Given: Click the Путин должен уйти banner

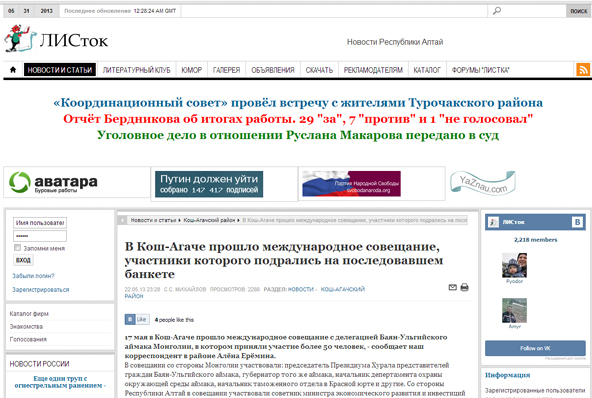Looking at the screenshot, I should coord(209,184).
